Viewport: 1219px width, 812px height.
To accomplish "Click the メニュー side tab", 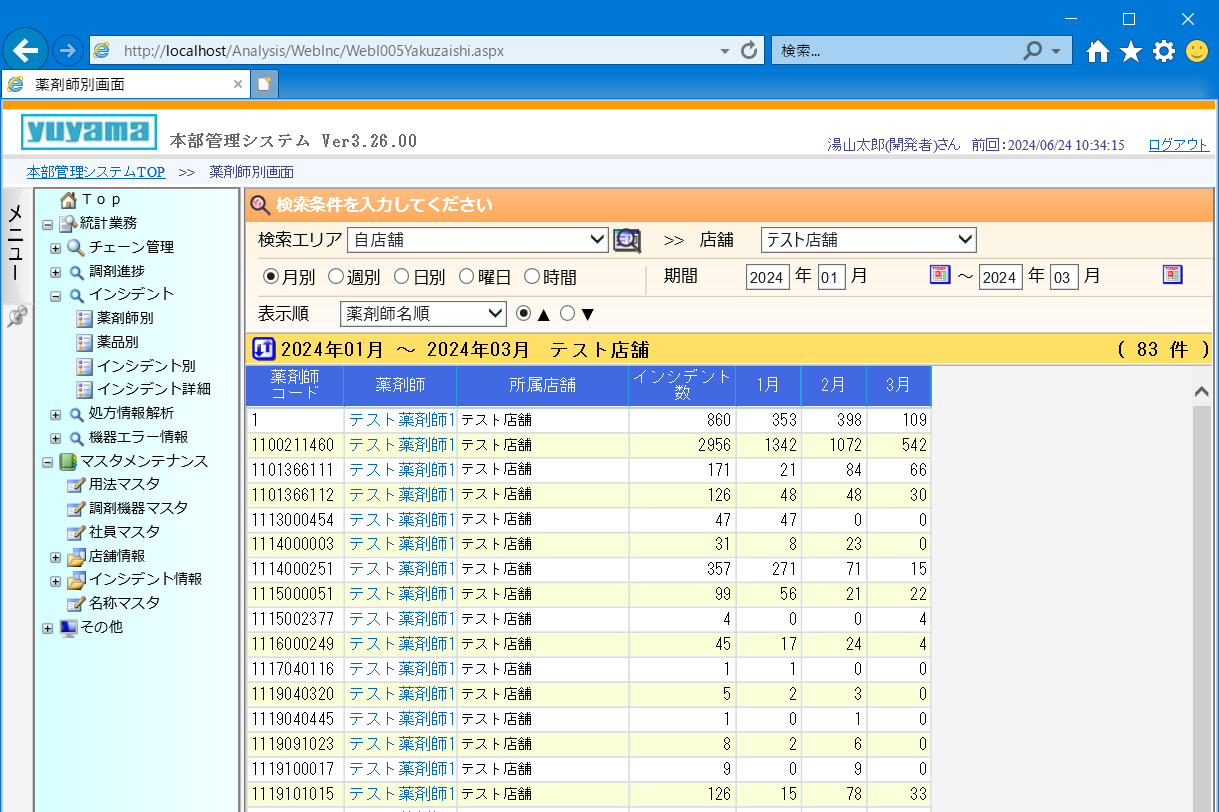I will [16, 245].
